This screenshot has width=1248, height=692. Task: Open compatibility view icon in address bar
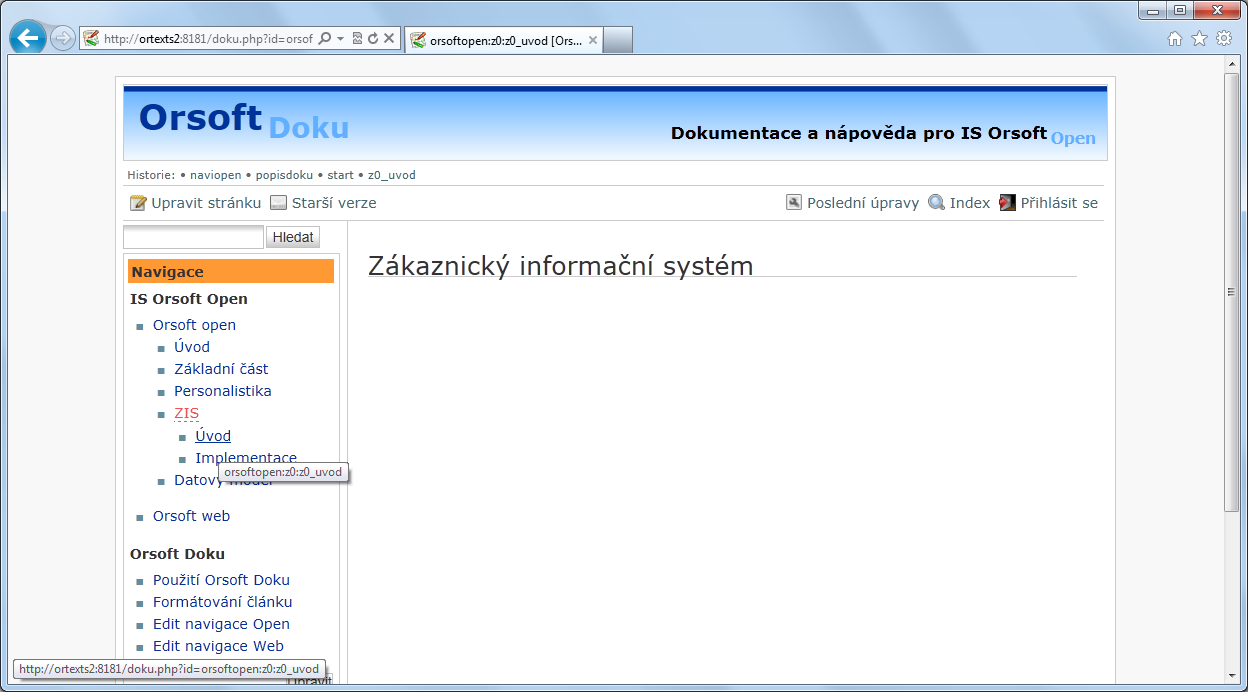(x=357, y=39)
